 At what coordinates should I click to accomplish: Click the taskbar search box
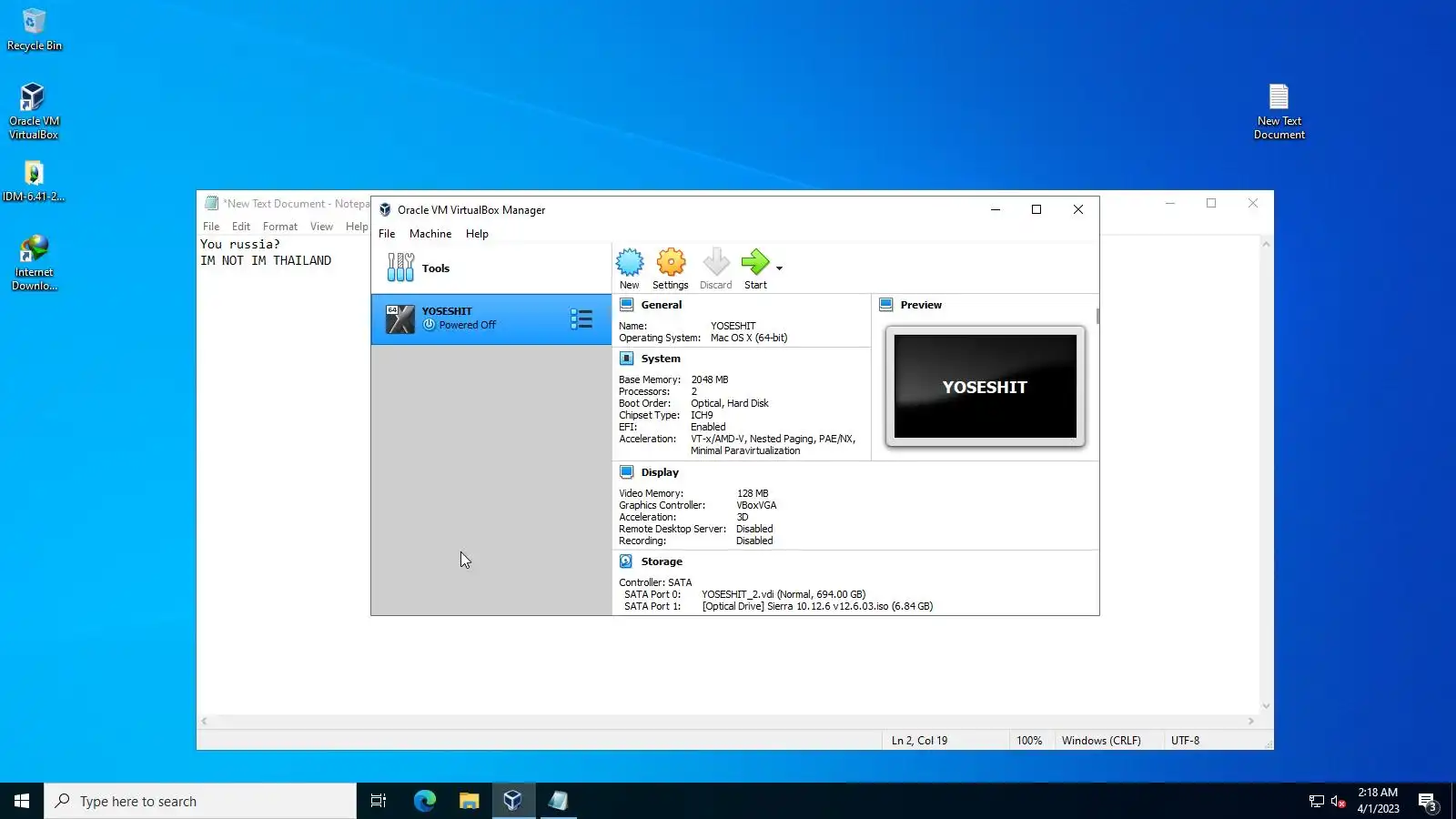point(200,801)
